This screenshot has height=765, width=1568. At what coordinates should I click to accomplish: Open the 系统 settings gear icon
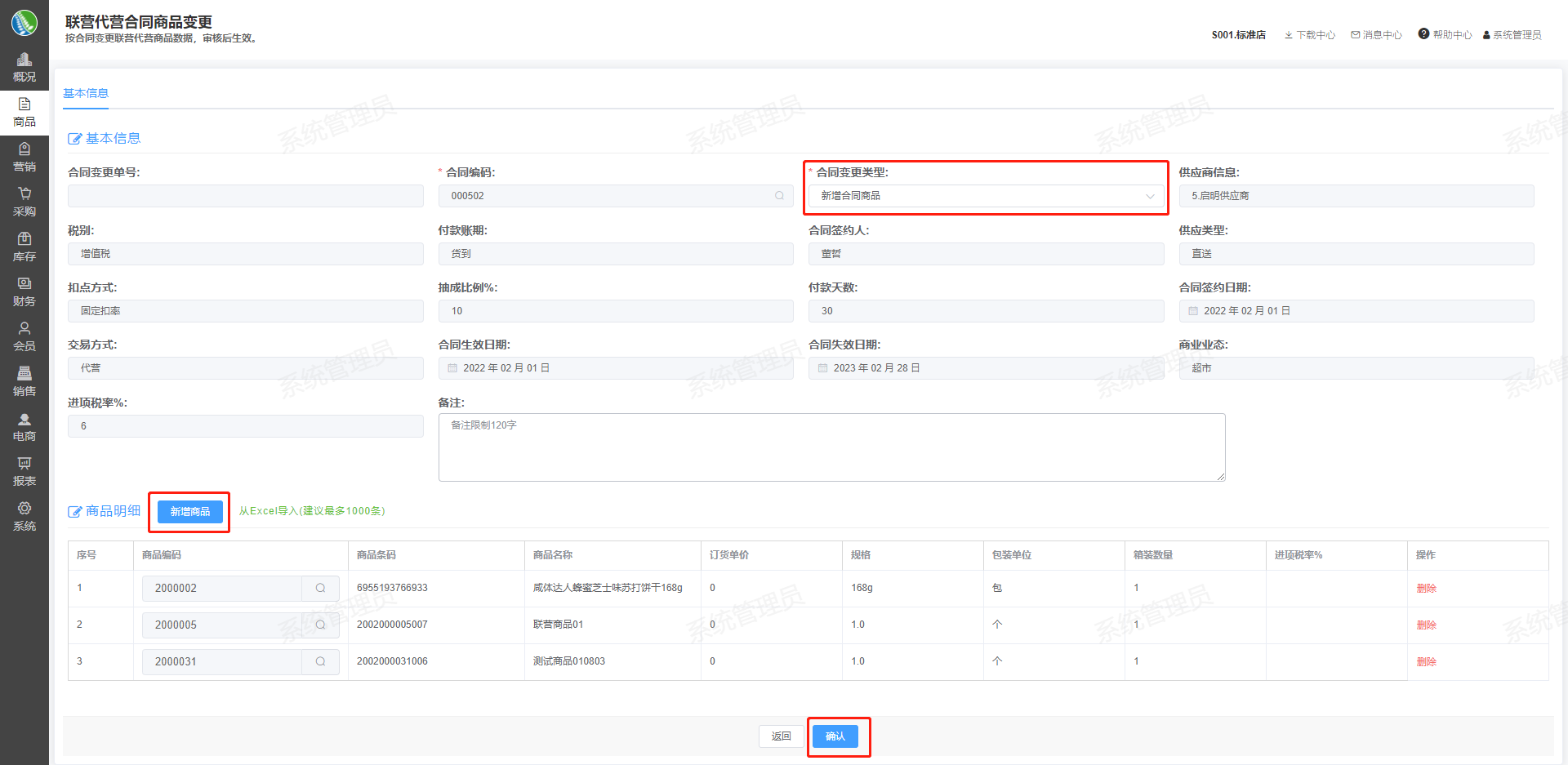[x=24, y=509]
